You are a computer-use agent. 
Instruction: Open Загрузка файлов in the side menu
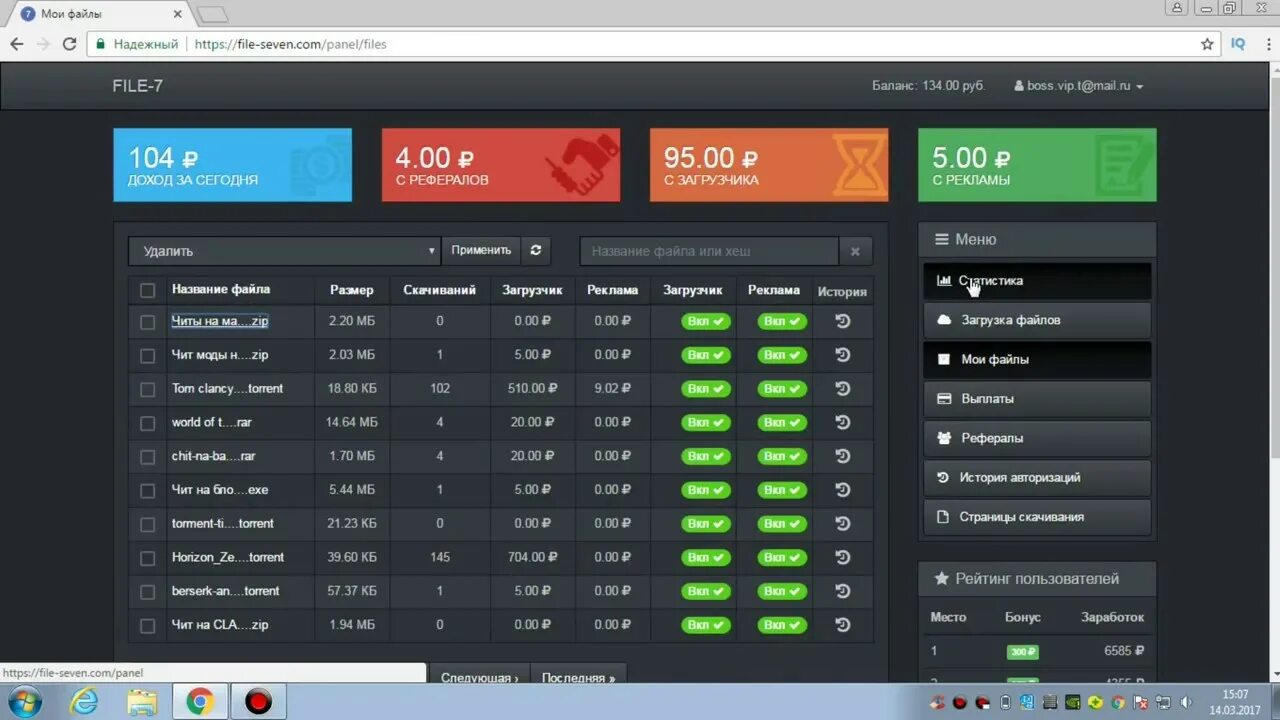[x=1037, y=320]
